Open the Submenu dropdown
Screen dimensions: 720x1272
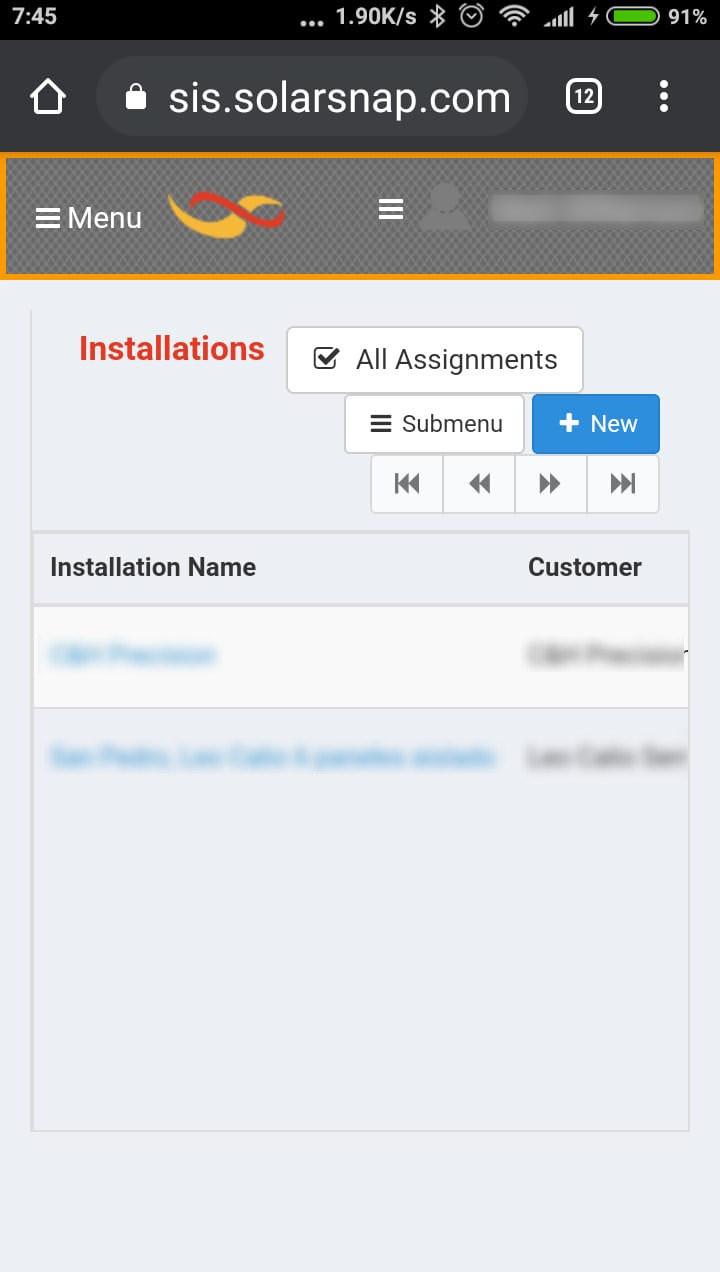(x=434, y=424)
